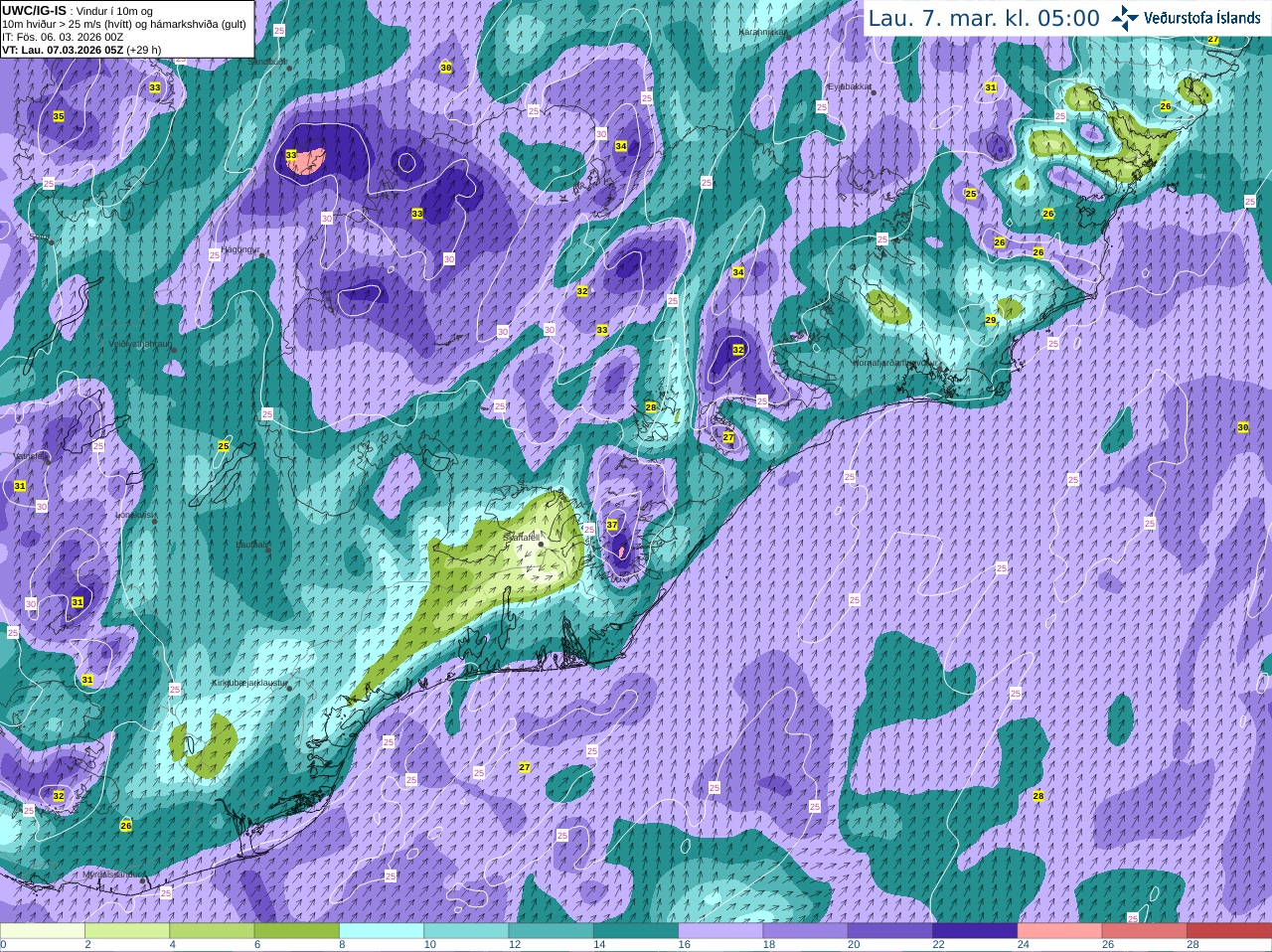This screenshot has width=1272, height=952.
Task: Click the Setur station label
Action: point(39,237)
